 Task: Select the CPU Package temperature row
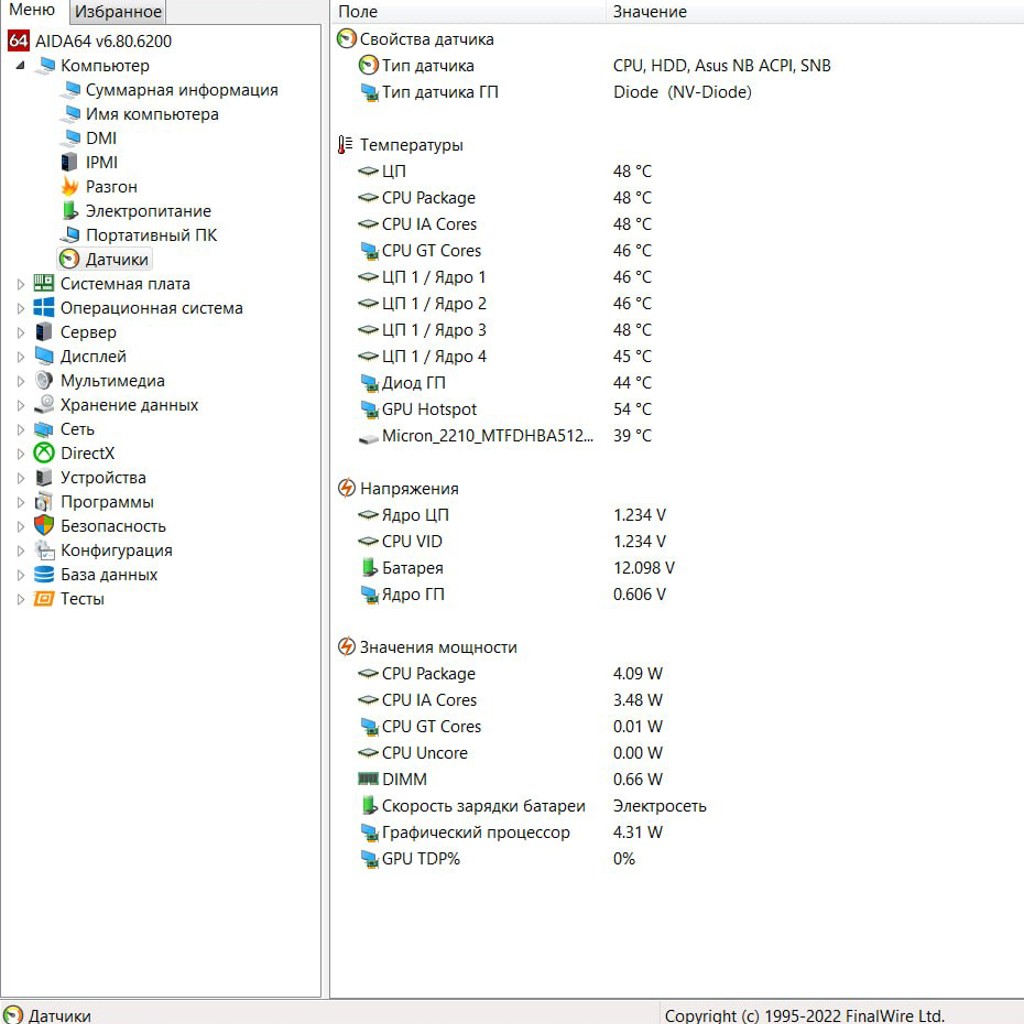[677, 197]
